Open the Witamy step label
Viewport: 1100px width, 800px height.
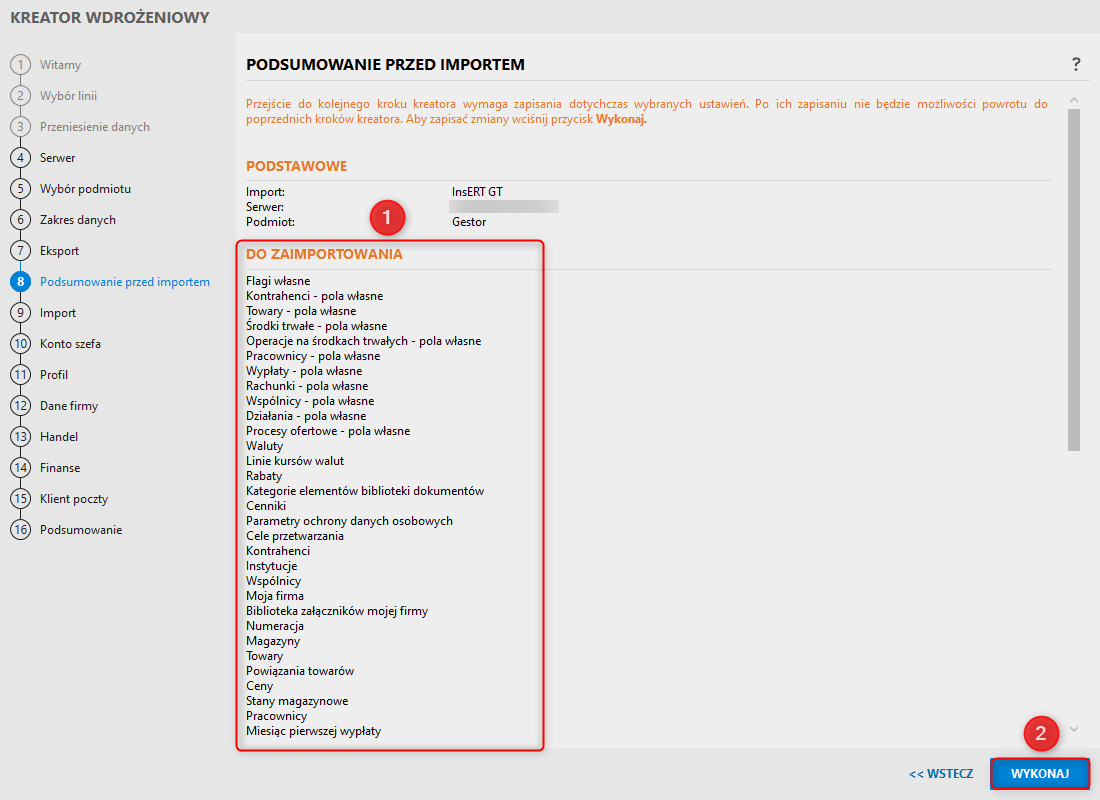pyautogui.click(x=60, y=65)
